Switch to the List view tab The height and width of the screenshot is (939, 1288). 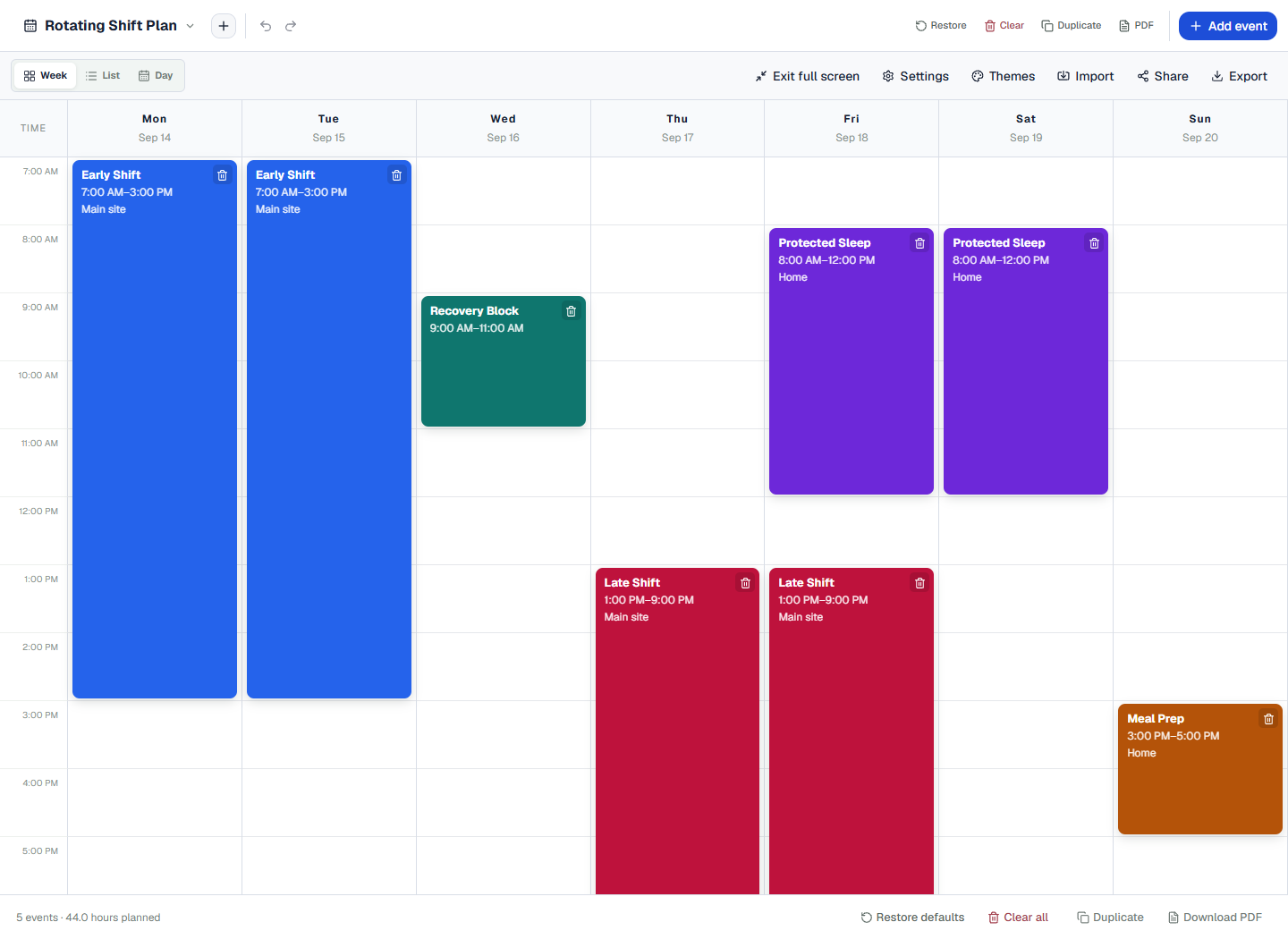103,76
